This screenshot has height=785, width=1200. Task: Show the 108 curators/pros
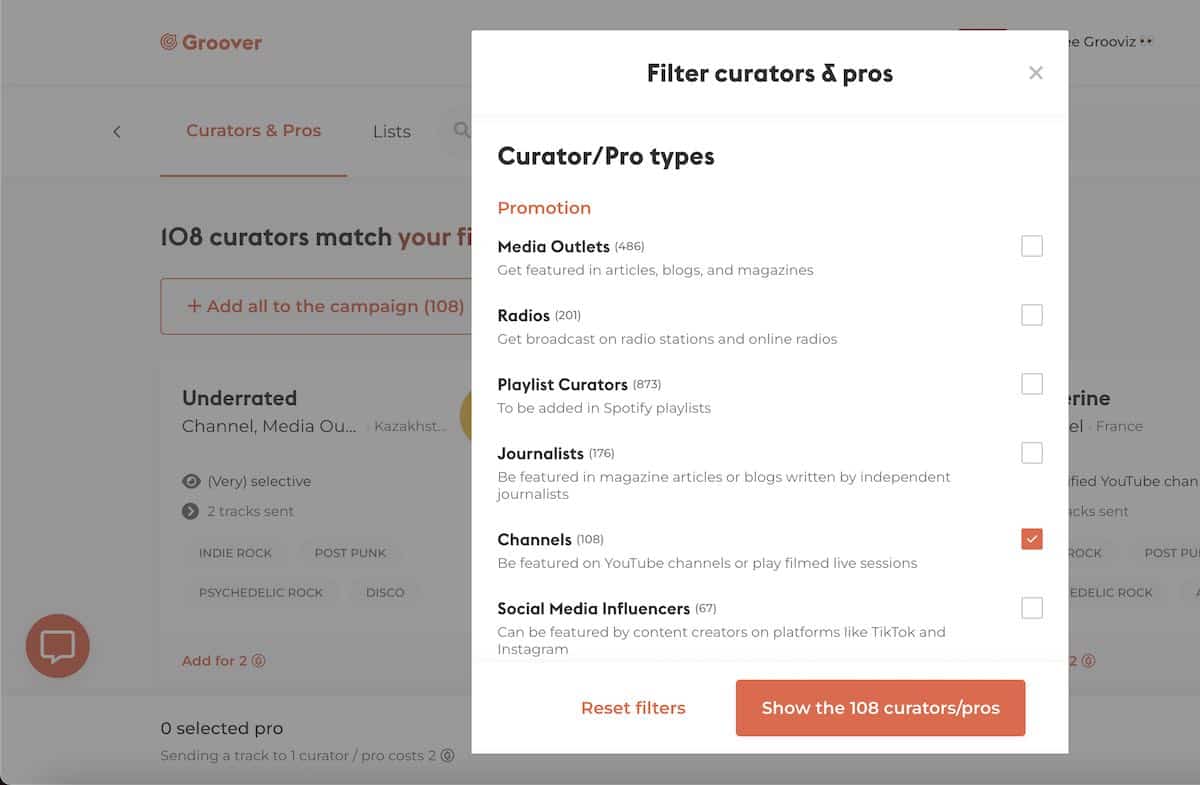pyautogui.click(x=881, y=708)
